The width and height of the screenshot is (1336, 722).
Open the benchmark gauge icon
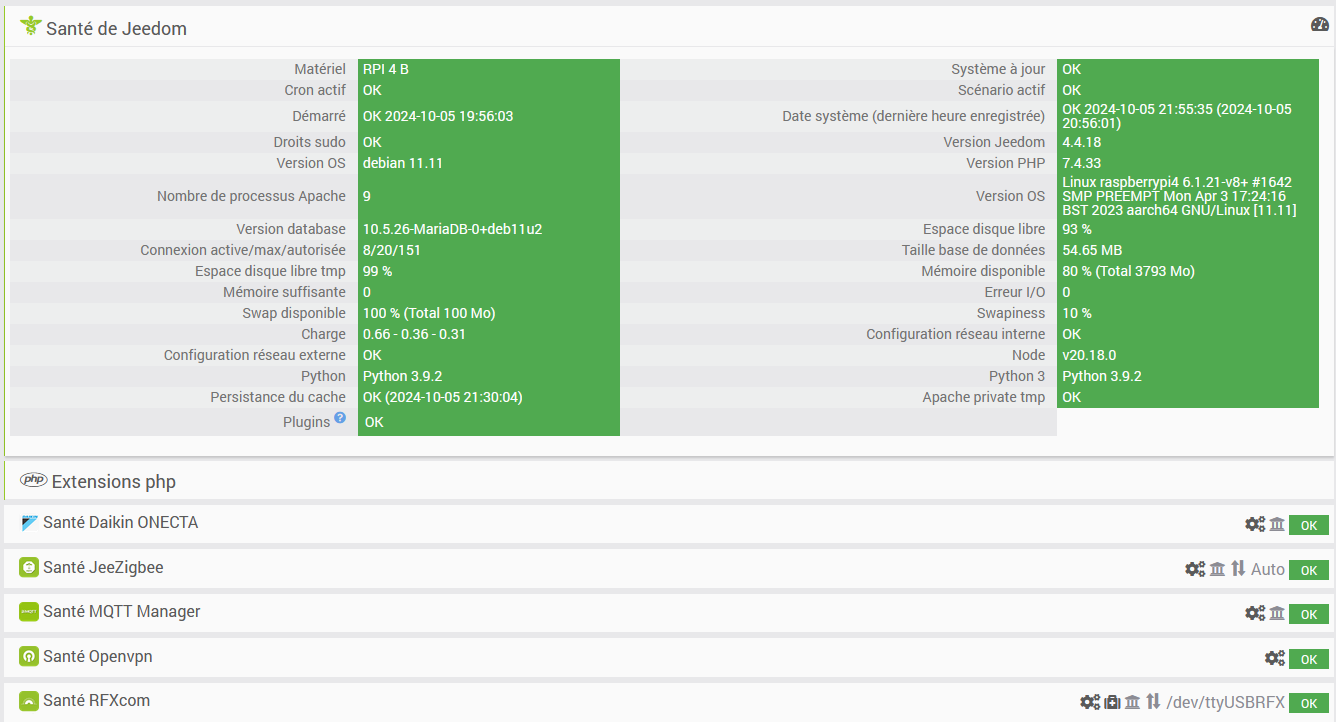coord(1319,25)
